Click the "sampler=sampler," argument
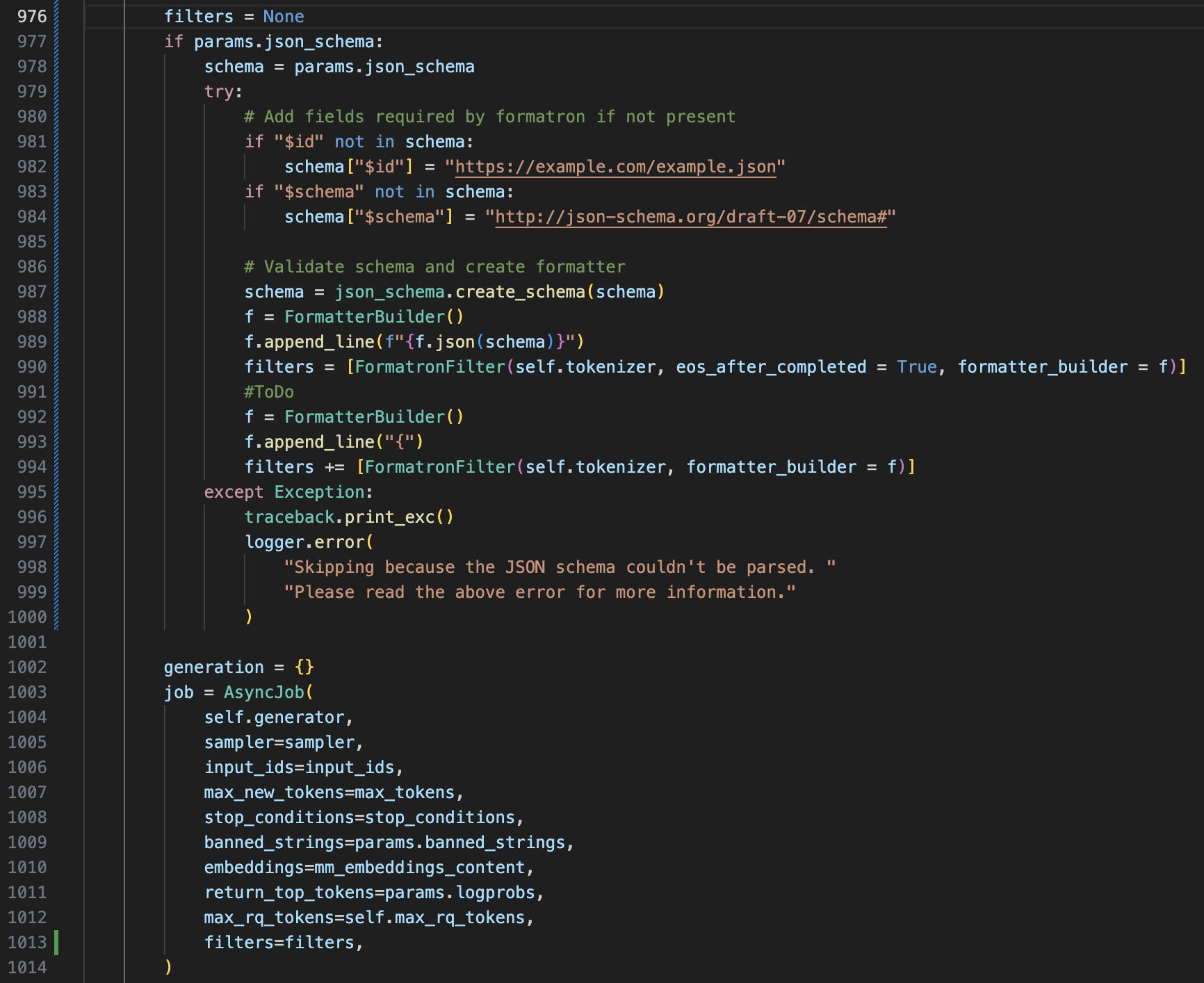This screenshot has height=983, width=1204. click(x=284, y=742)
